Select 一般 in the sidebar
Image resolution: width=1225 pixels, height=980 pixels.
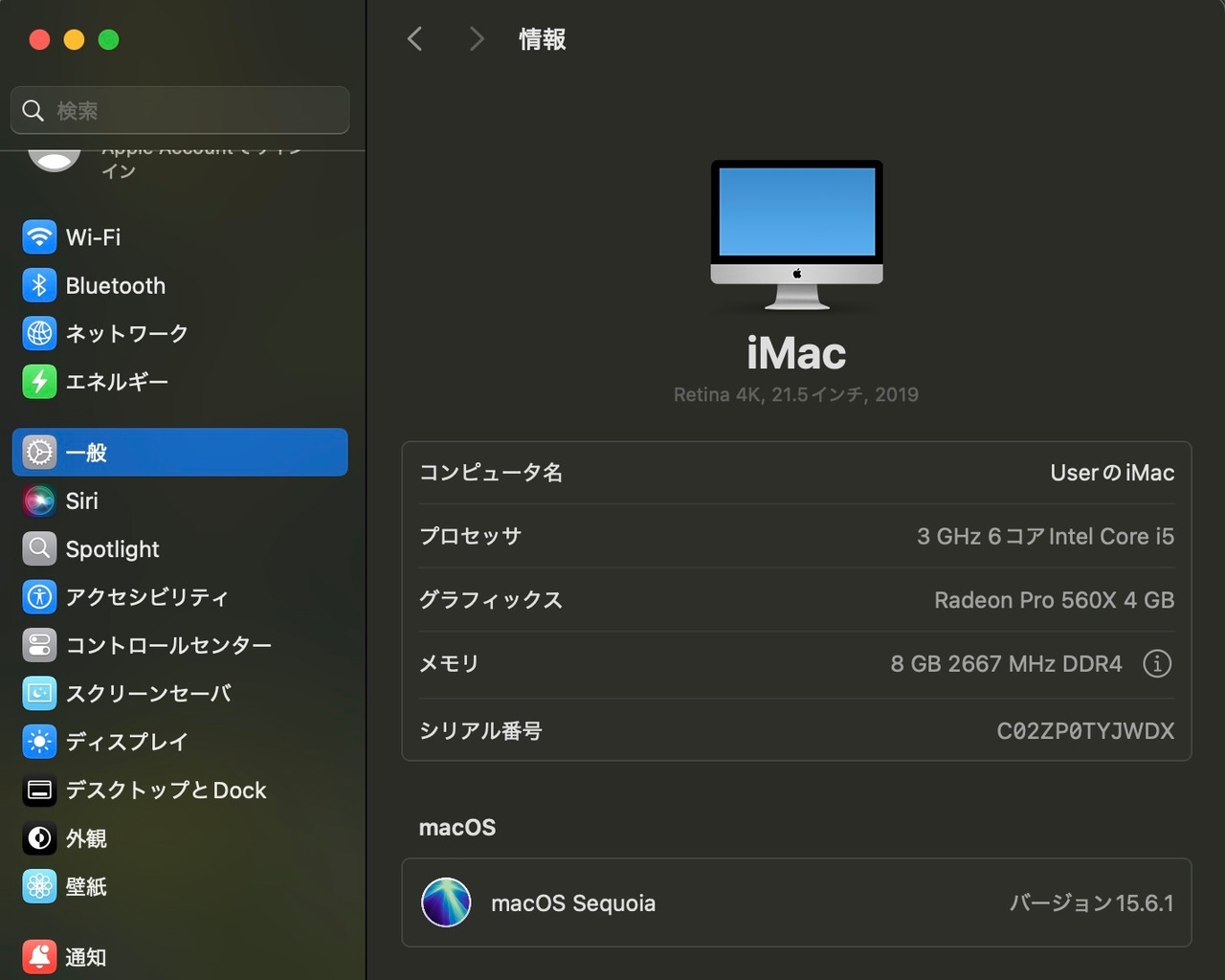pyautogui.click(x=180, y=452)
